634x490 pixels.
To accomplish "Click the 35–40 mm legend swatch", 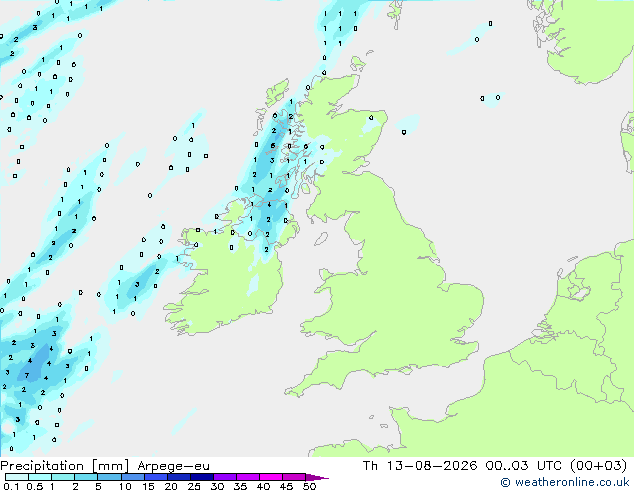I will [247, 477].
